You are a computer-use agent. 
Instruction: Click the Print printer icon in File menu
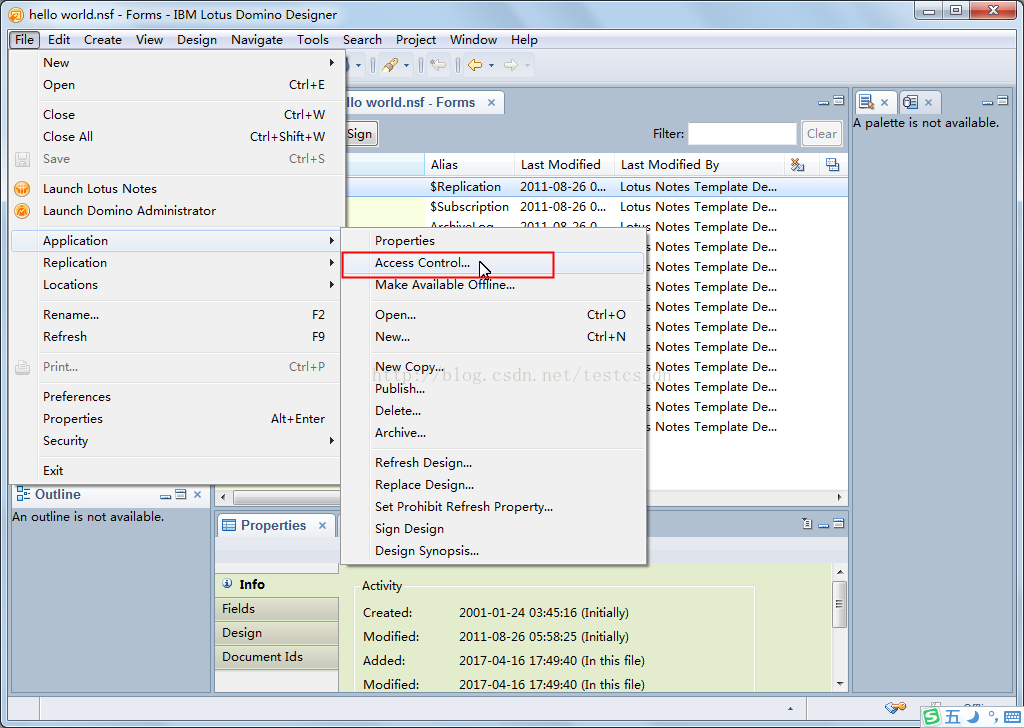pyautogui.click(x=22, y=367)
